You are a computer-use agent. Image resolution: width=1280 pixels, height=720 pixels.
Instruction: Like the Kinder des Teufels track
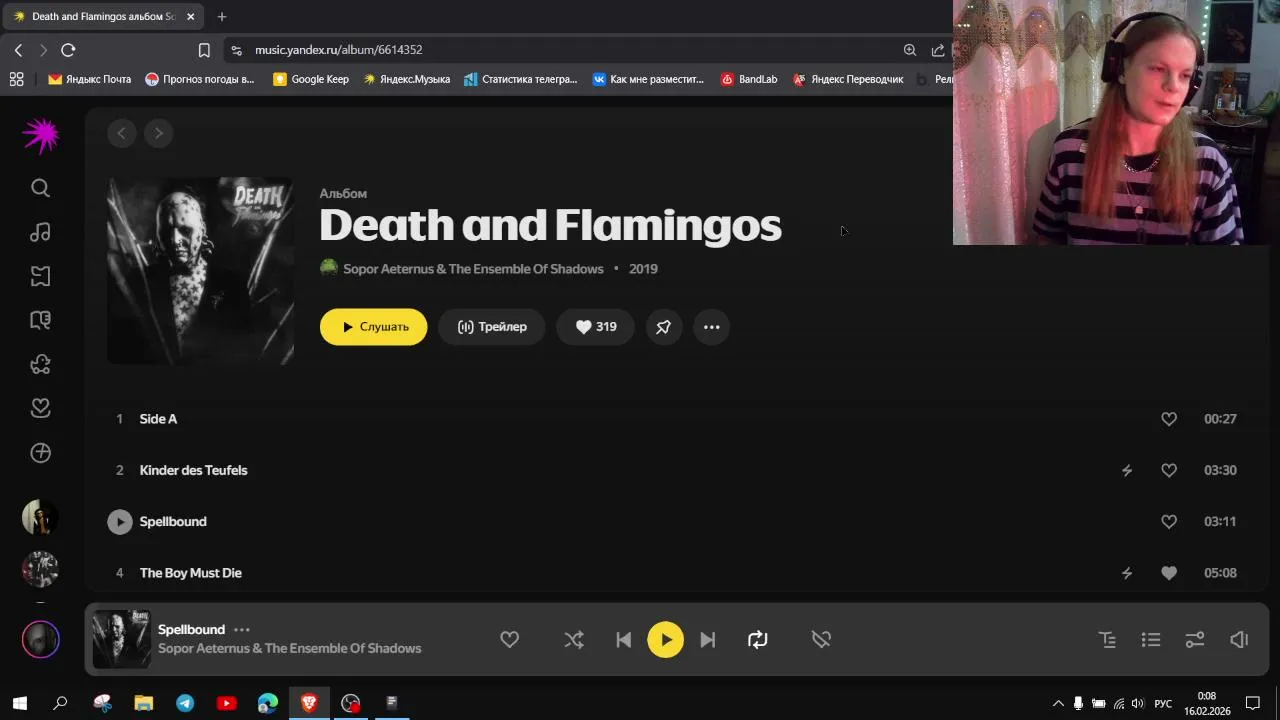[x=1169, y=470]
